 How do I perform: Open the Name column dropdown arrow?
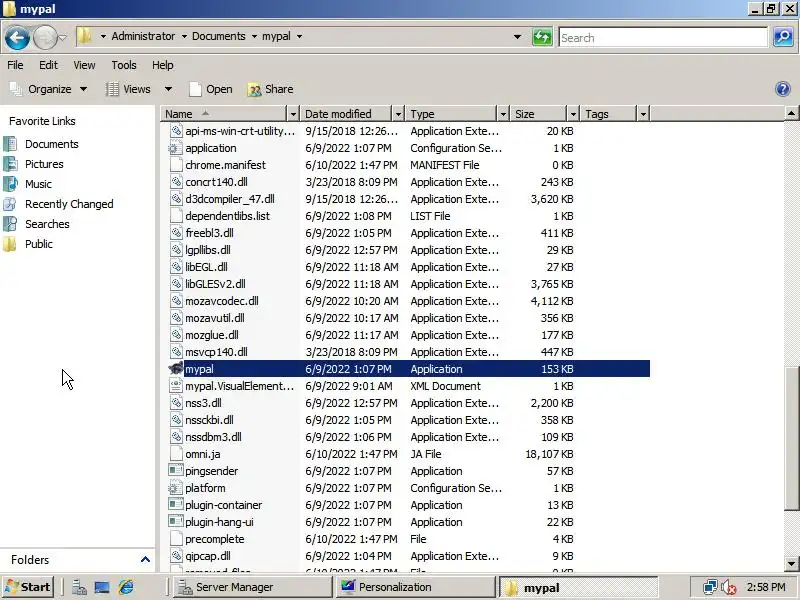pos(293,114)
